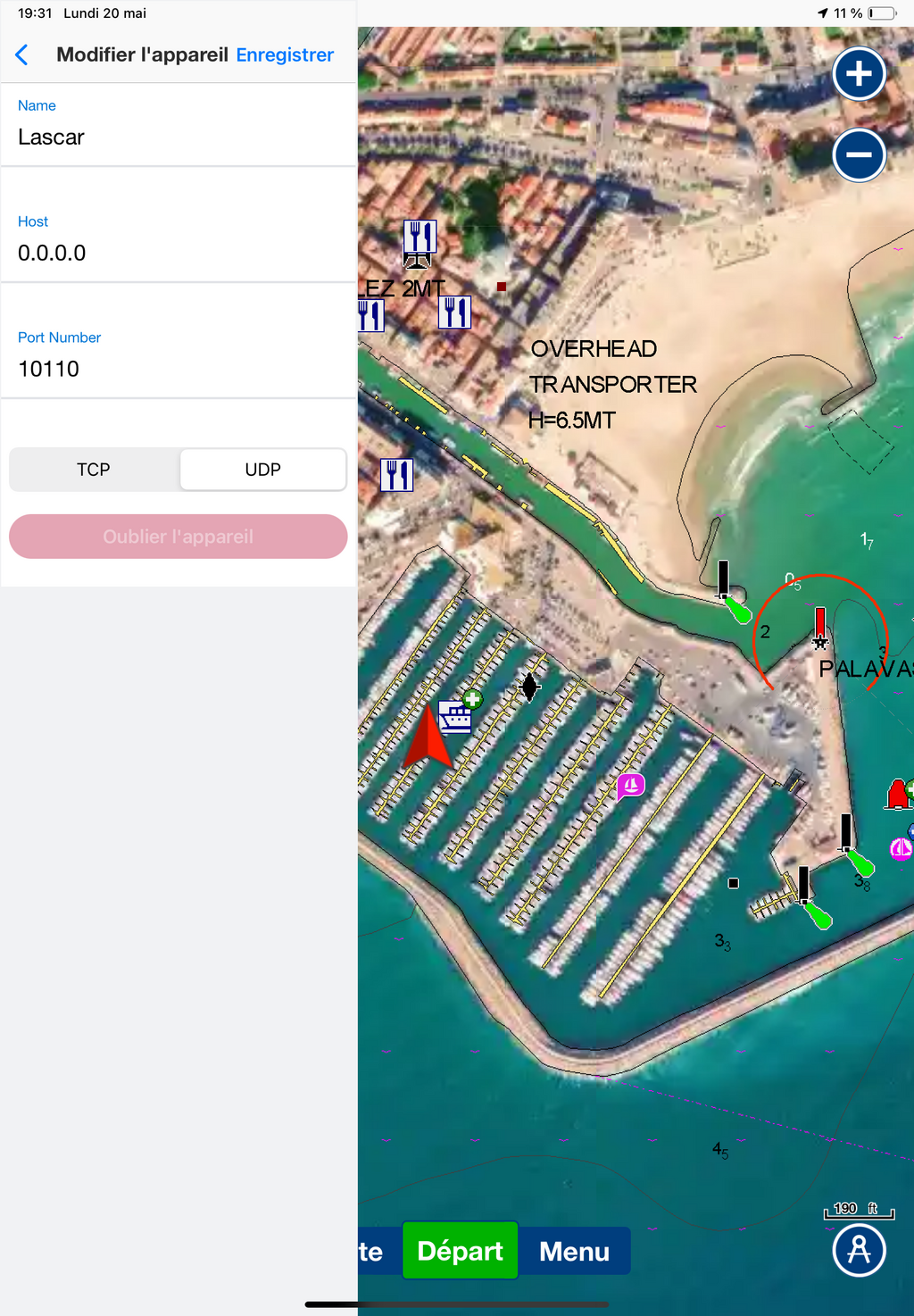Select UDP protocol option

click(x=263, y=470)
